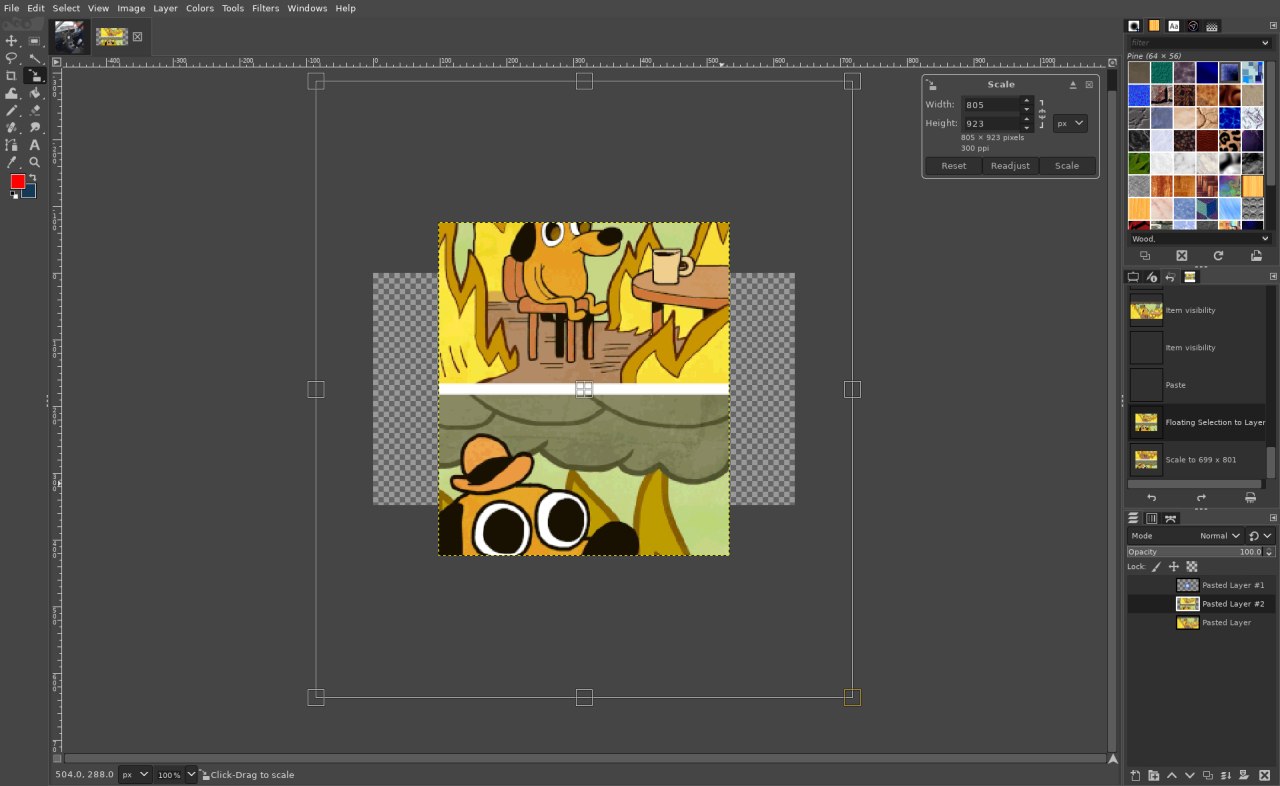Open the zoom percentage dropdown at 100%
The width and height of the screenshot is (1280, 786).
177,774
